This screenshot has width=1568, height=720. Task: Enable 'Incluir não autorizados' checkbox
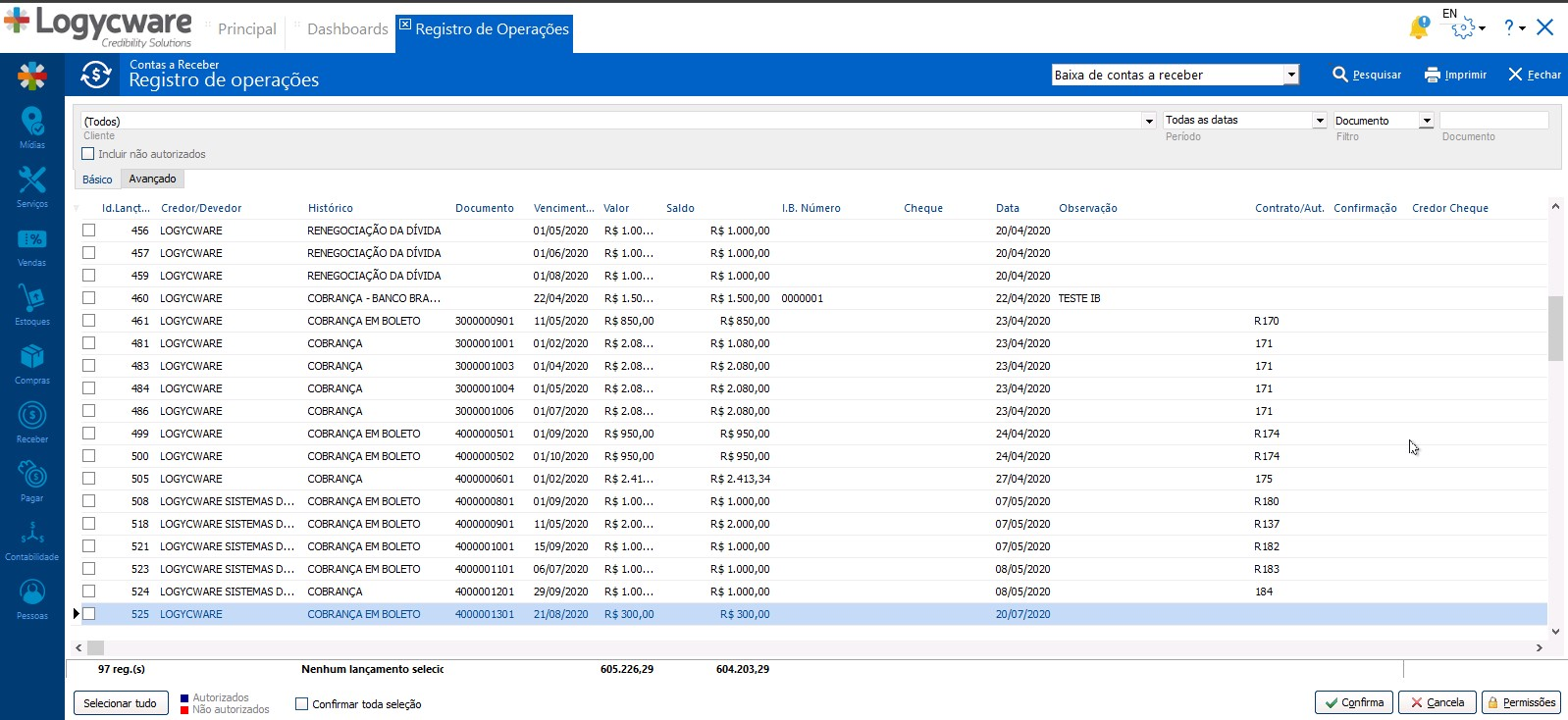pyautogui.click(x=88, y=154)
